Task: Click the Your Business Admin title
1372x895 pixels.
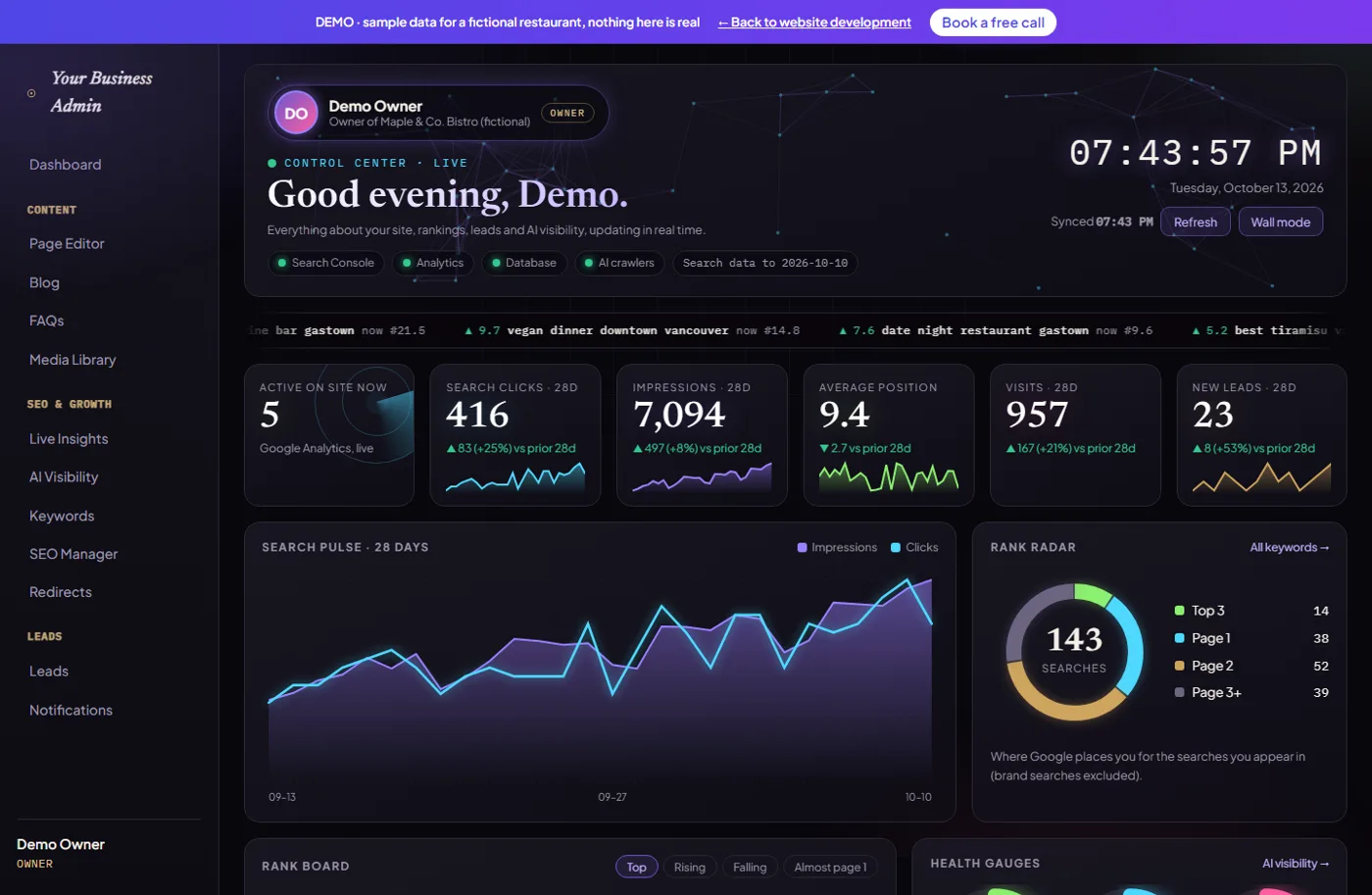Action: [102, 91]
